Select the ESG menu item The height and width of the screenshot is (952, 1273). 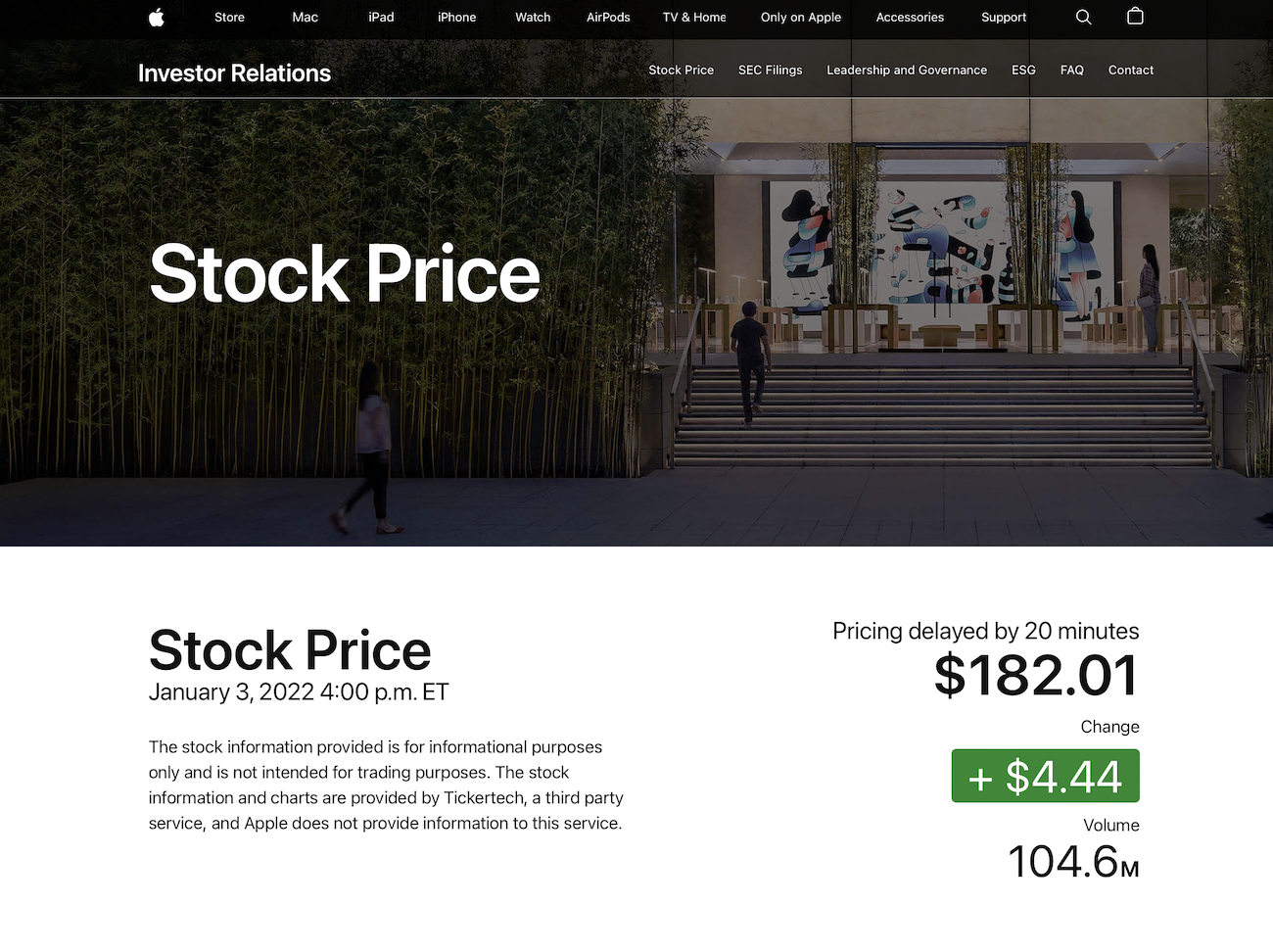click(1023, 70)
